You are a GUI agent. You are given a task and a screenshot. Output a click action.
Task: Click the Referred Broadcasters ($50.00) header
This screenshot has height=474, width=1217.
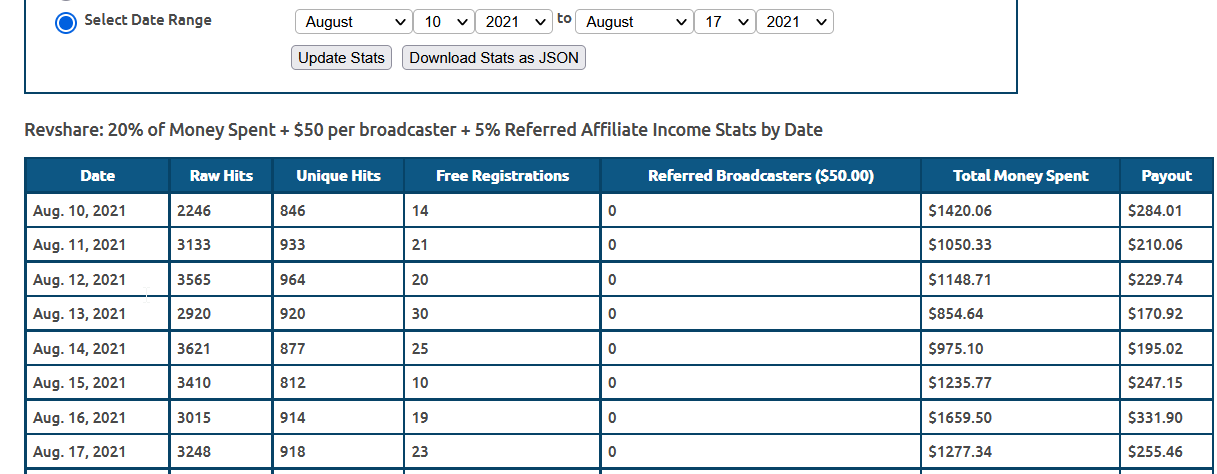click(761, 176)
